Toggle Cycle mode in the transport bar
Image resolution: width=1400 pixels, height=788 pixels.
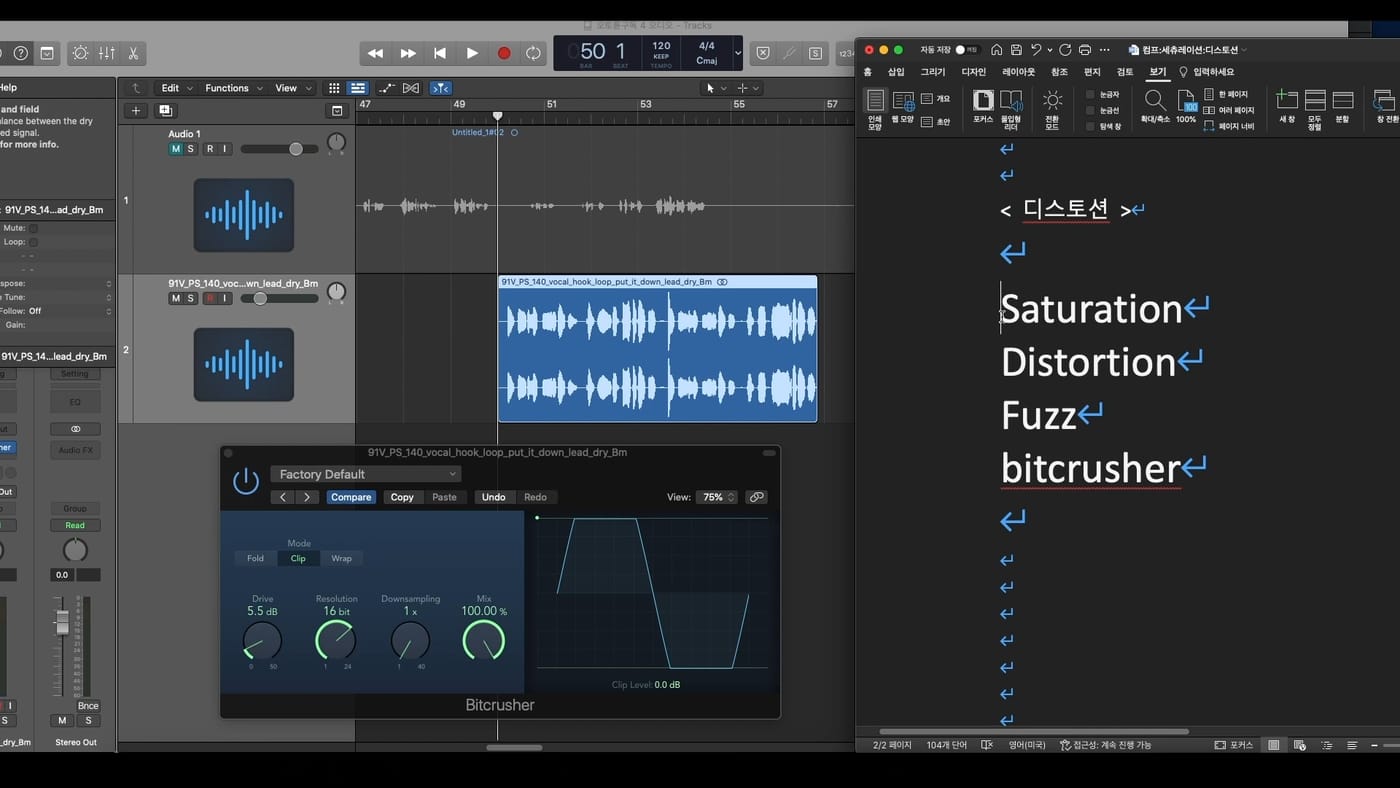tap(534, 53)
